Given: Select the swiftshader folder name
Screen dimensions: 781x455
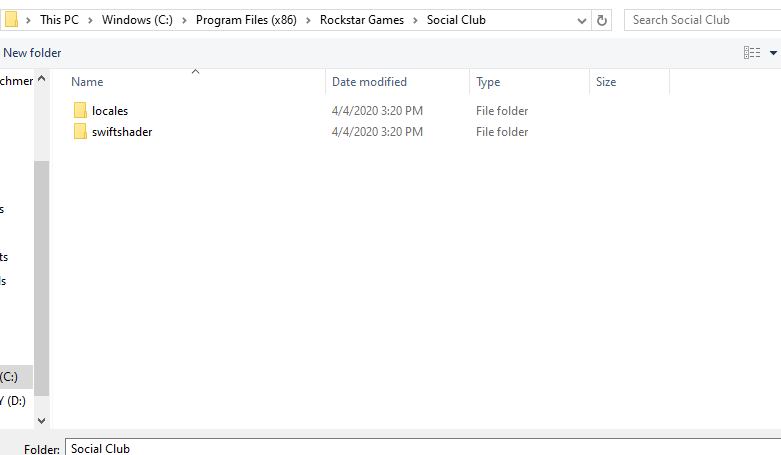Looking at the screenshot, I should click(x=122, y=132).
